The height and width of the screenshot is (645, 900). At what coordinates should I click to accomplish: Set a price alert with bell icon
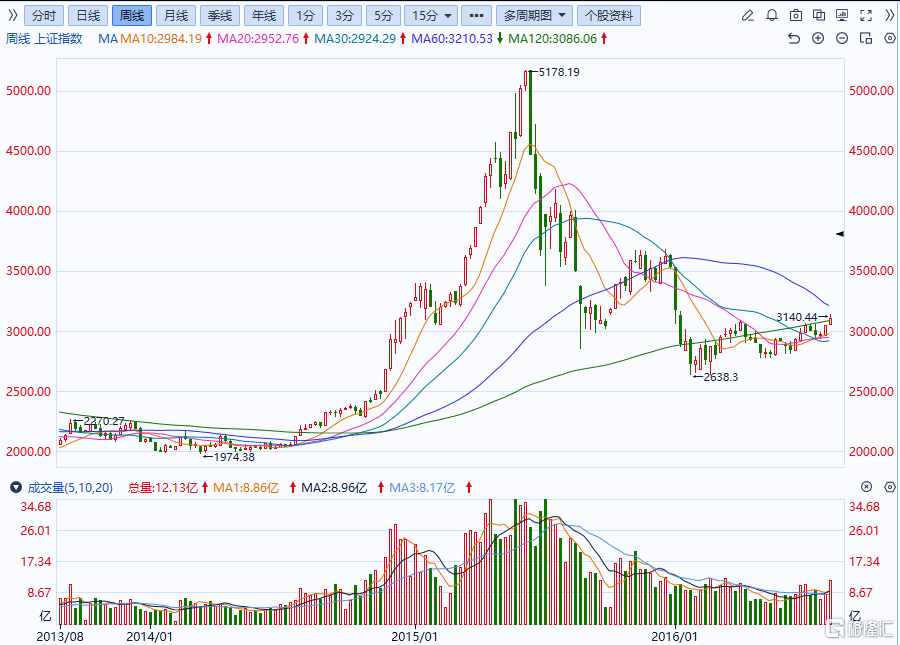click(771, 15)
